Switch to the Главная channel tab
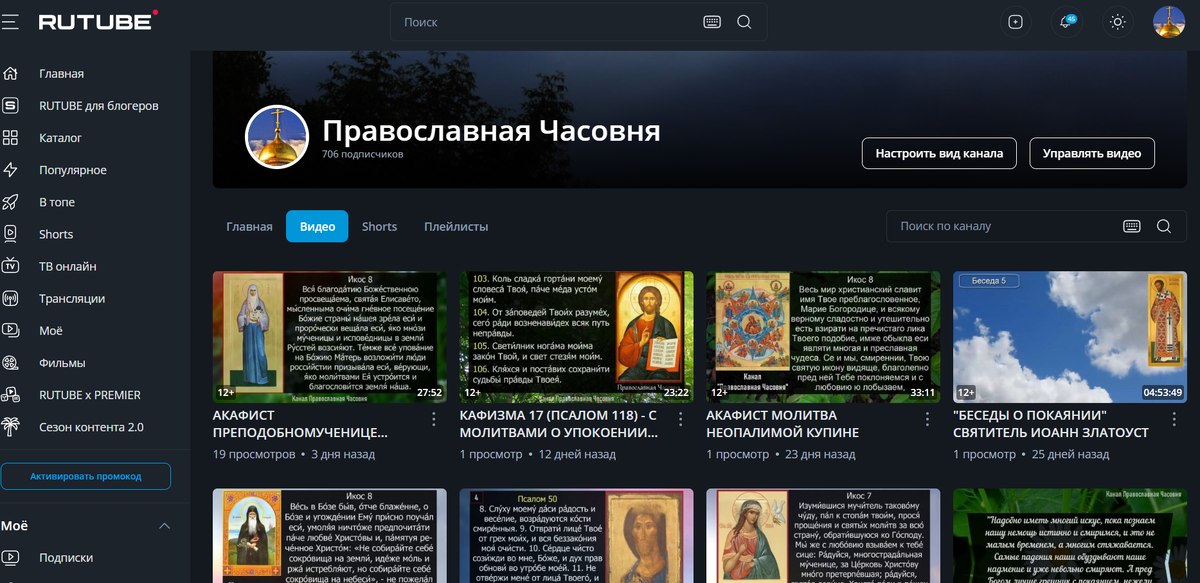Viewport: 1200px width, 583px height. click(249, 227)
